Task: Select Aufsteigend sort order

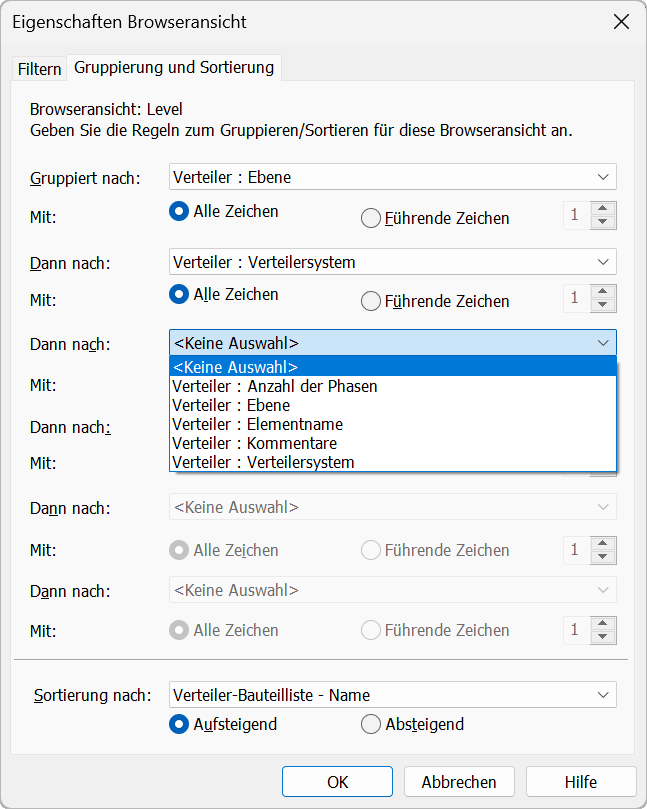Action: [x=180, y=724]
